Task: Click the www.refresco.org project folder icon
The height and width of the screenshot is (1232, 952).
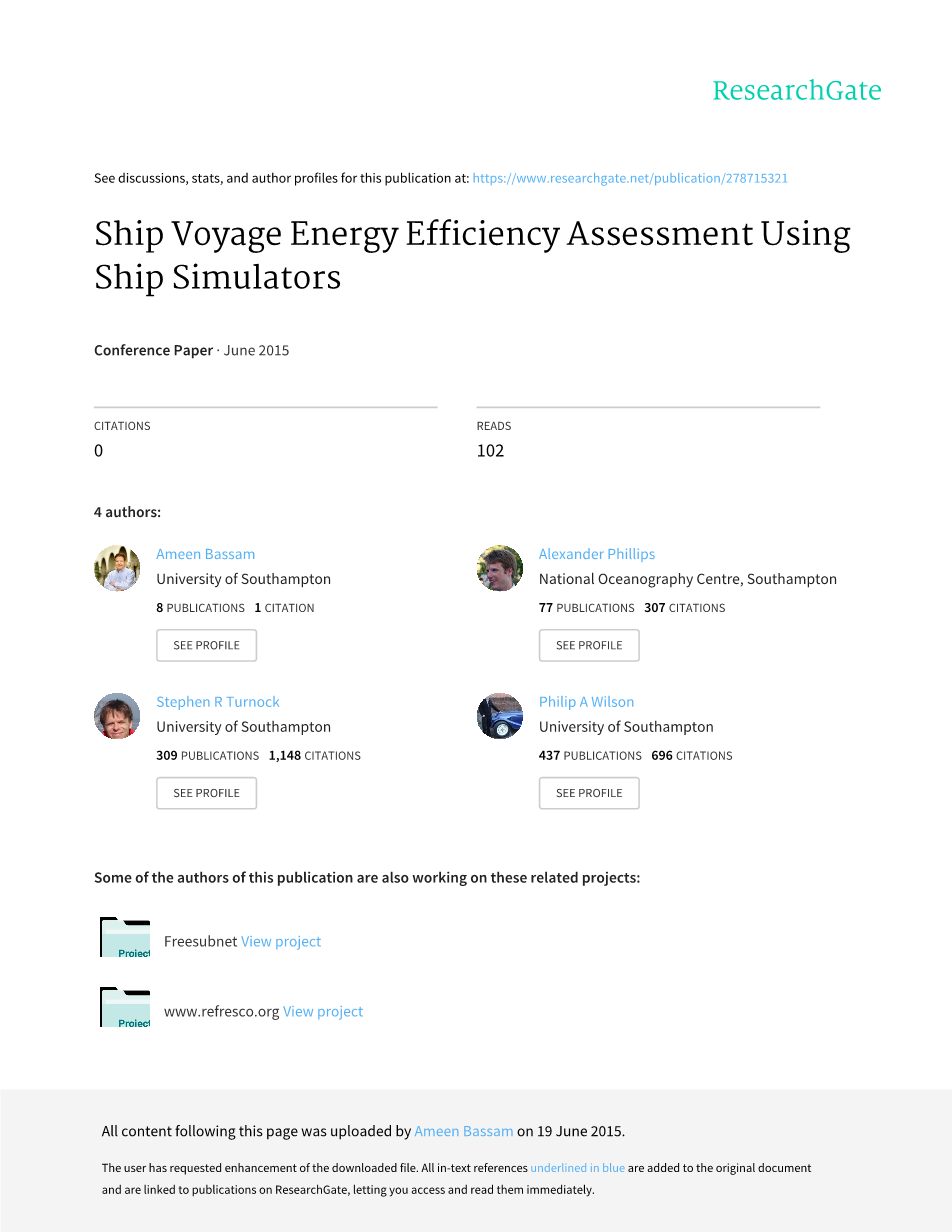Action: tap(125, 1007)
